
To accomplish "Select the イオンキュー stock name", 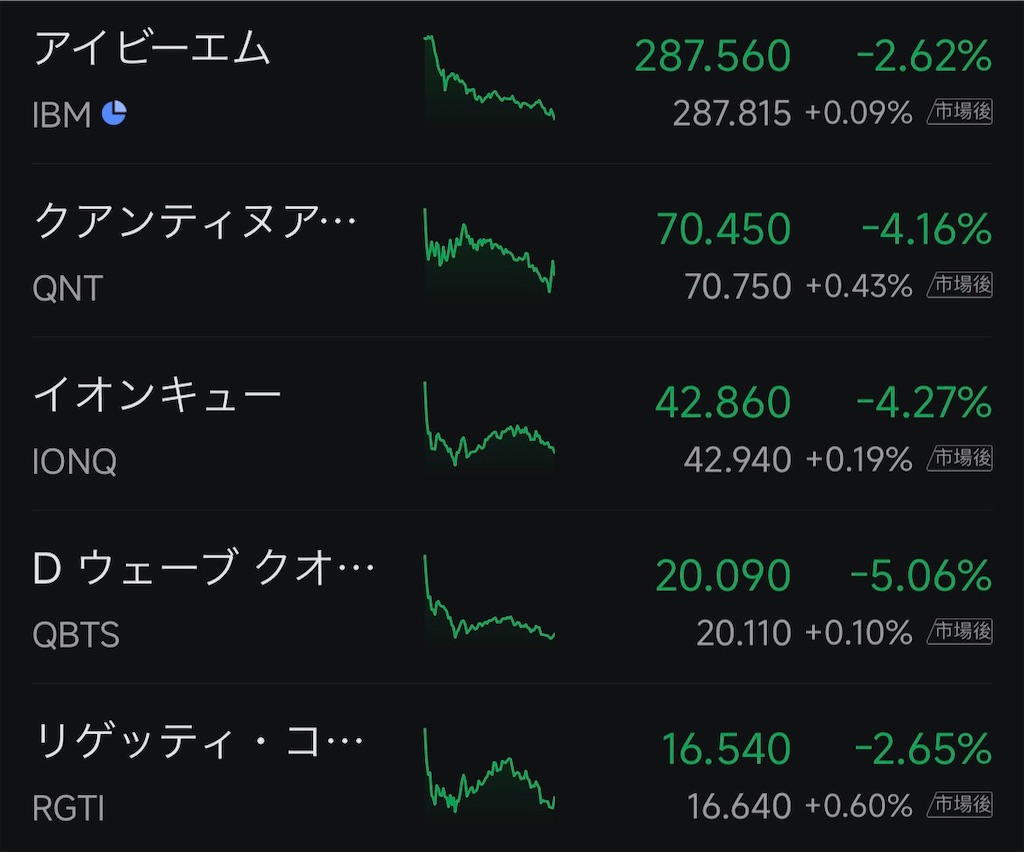I will point(157,394).
